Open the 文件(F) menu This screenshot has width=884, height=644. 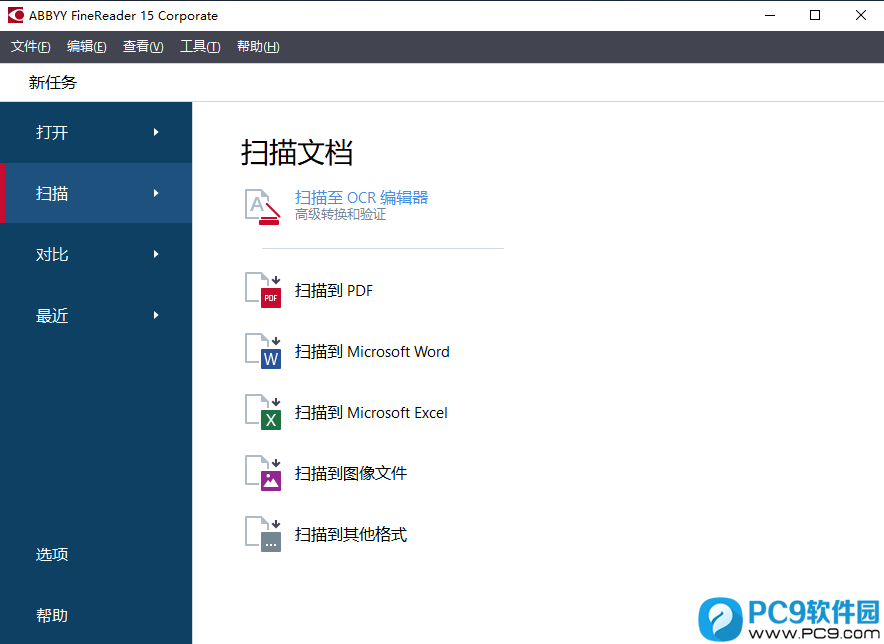coord(30,47)
